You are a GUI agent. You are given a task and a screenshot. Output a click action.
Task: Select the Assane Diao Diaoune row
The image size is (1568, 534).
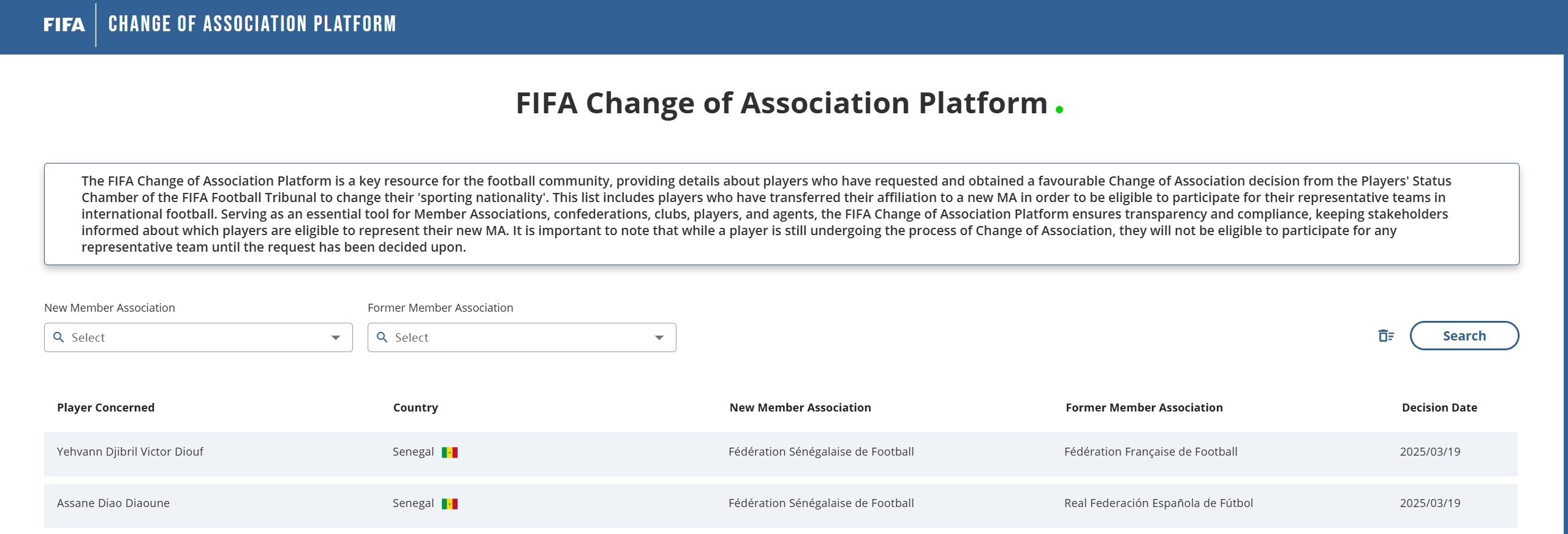[781, 506]
